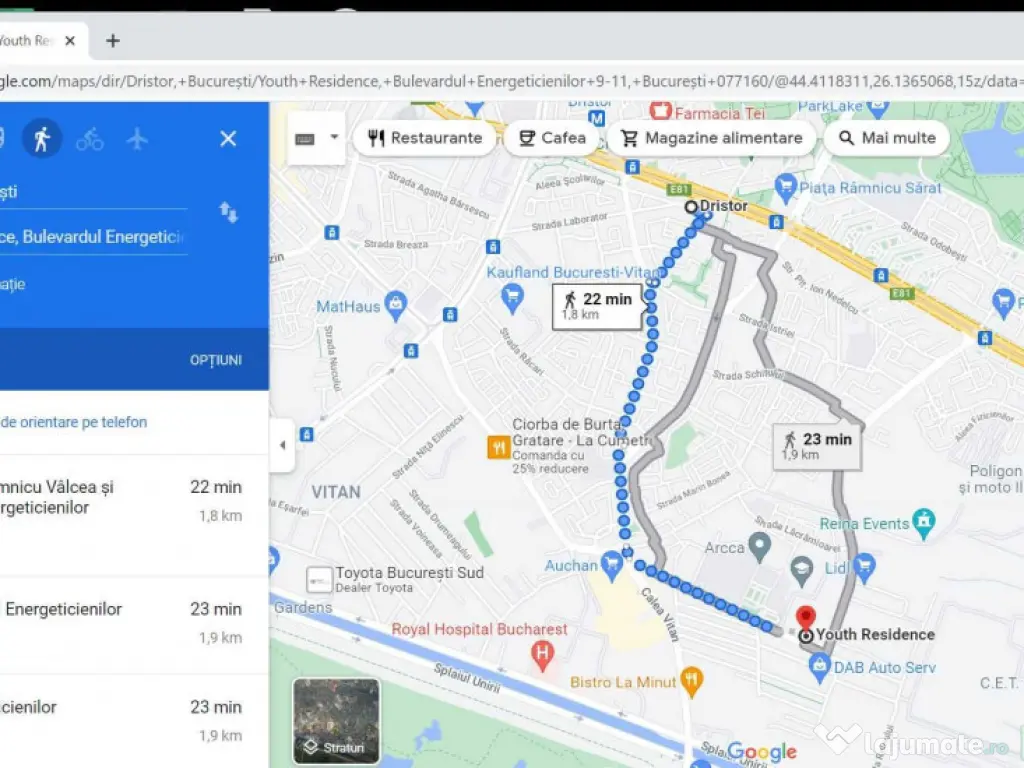Open the Mai multe categories search
This screenshot has height=768, width=1024.
[x=886, y=138]
